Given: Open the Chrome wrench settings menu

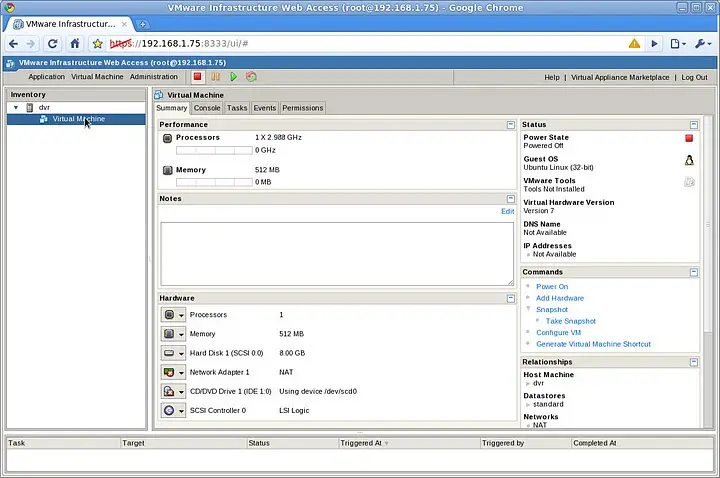Looking at the screenshot, I should pos(703,44).
